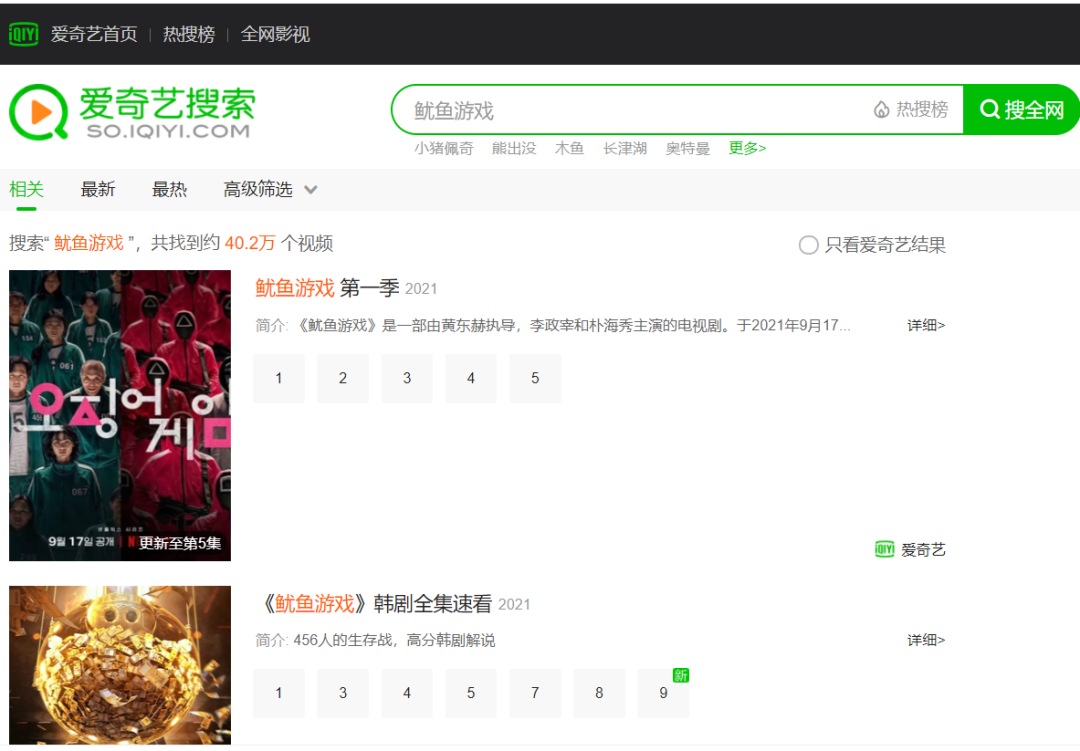Play episode 8 of 韩剧全集速看
This screenshot has width=1080, height=751.
tap(599, 693)
